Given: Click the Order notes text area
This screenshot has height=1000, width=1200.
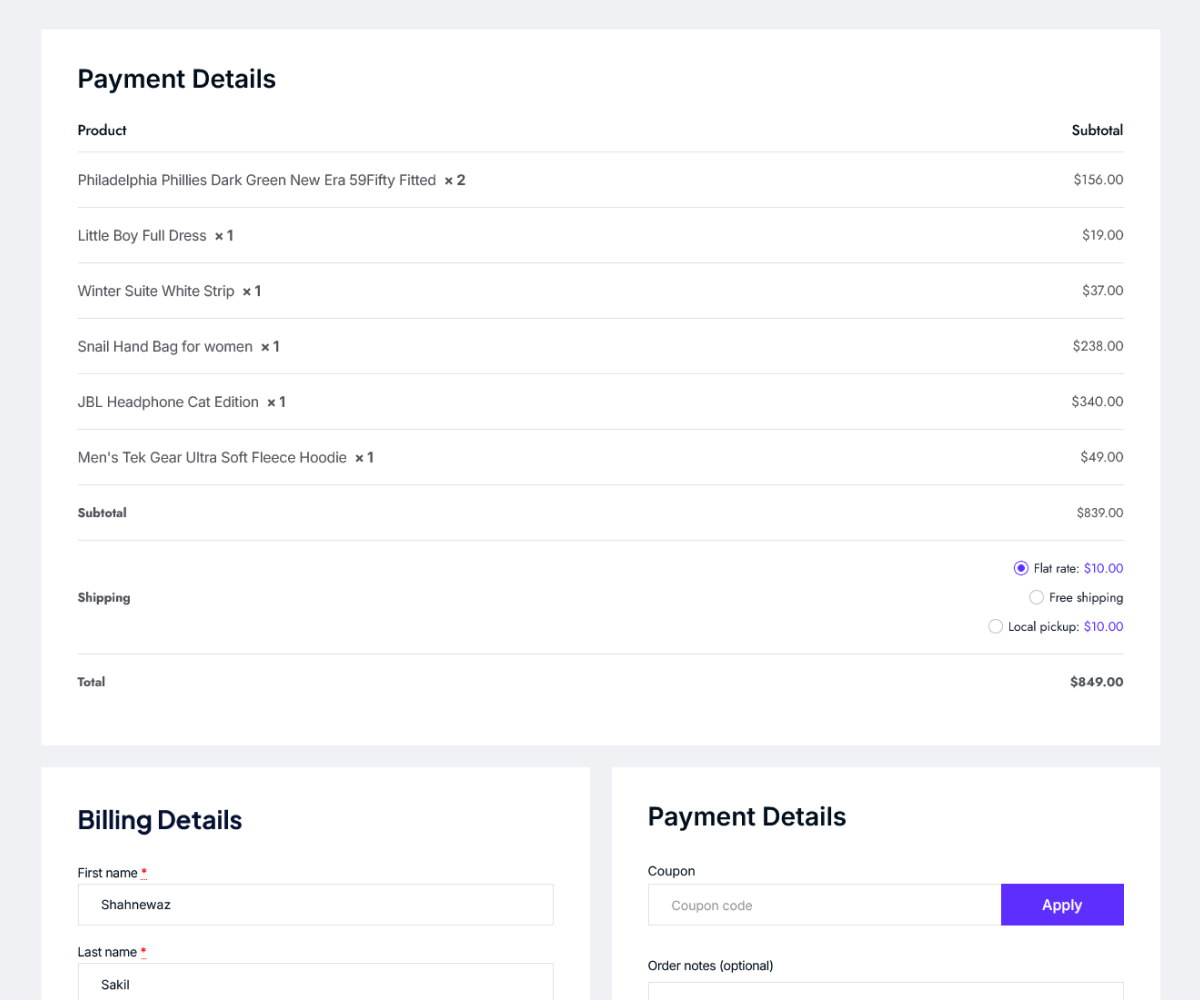Looking at the screenshot, I should tap(885, 990).
